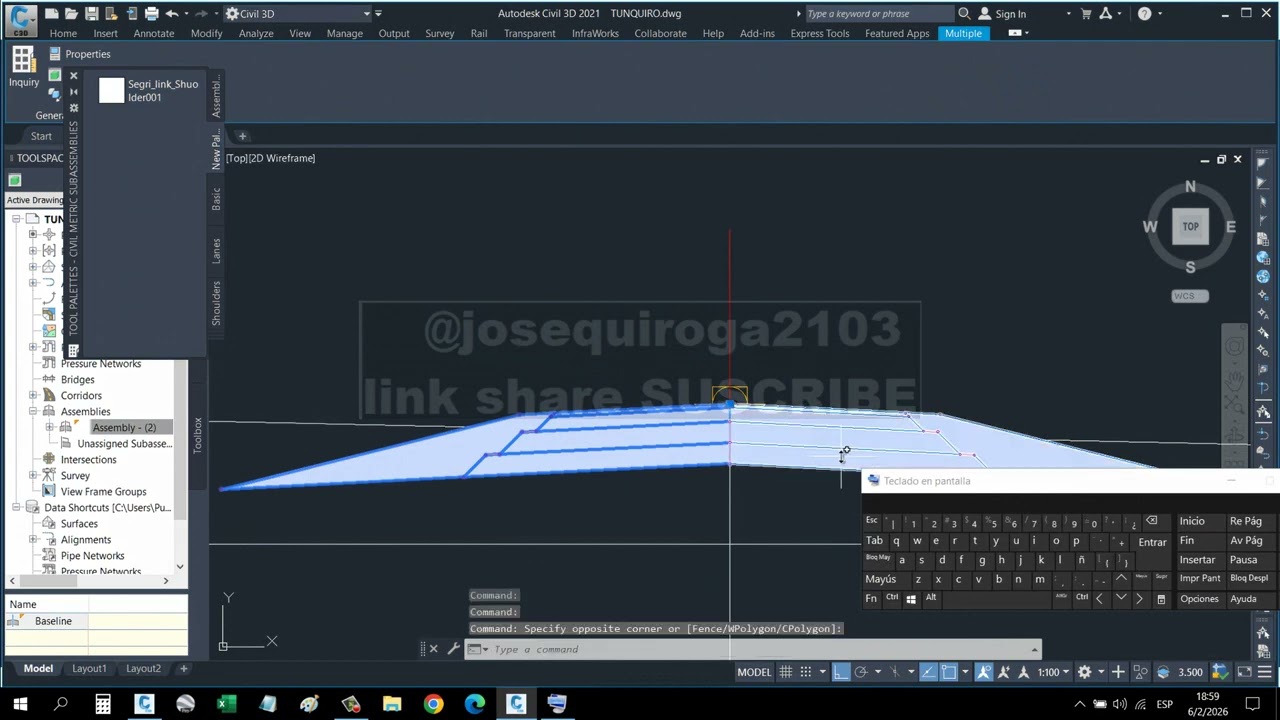Viewport: 1280px width, 720px height.
Task: Open Excel from the Windows taskbar
Action: click(x=227, y=704)
